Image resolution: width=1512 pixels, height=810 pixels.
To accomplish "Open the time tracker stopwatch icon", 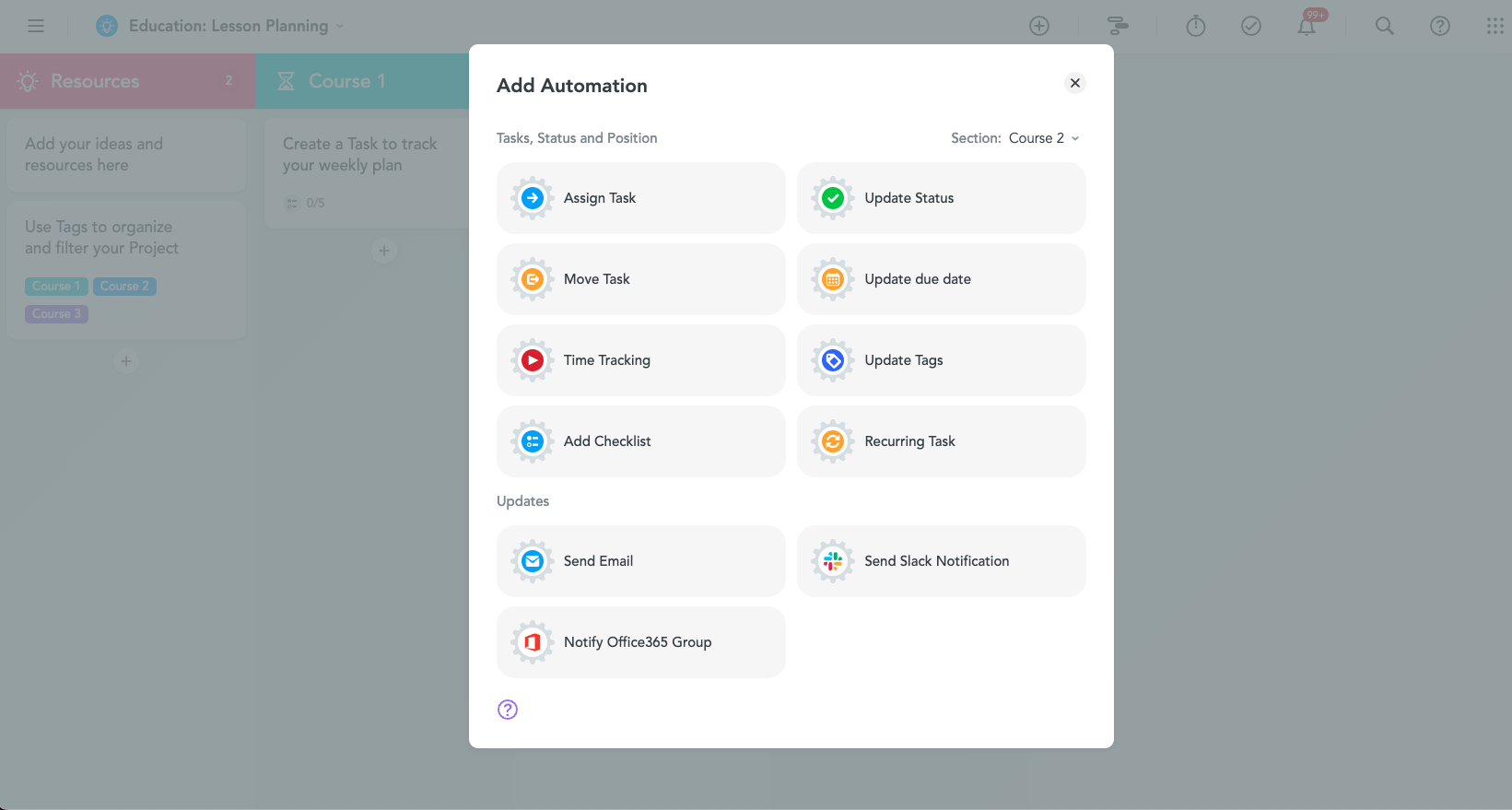I will click(1196, 26).
